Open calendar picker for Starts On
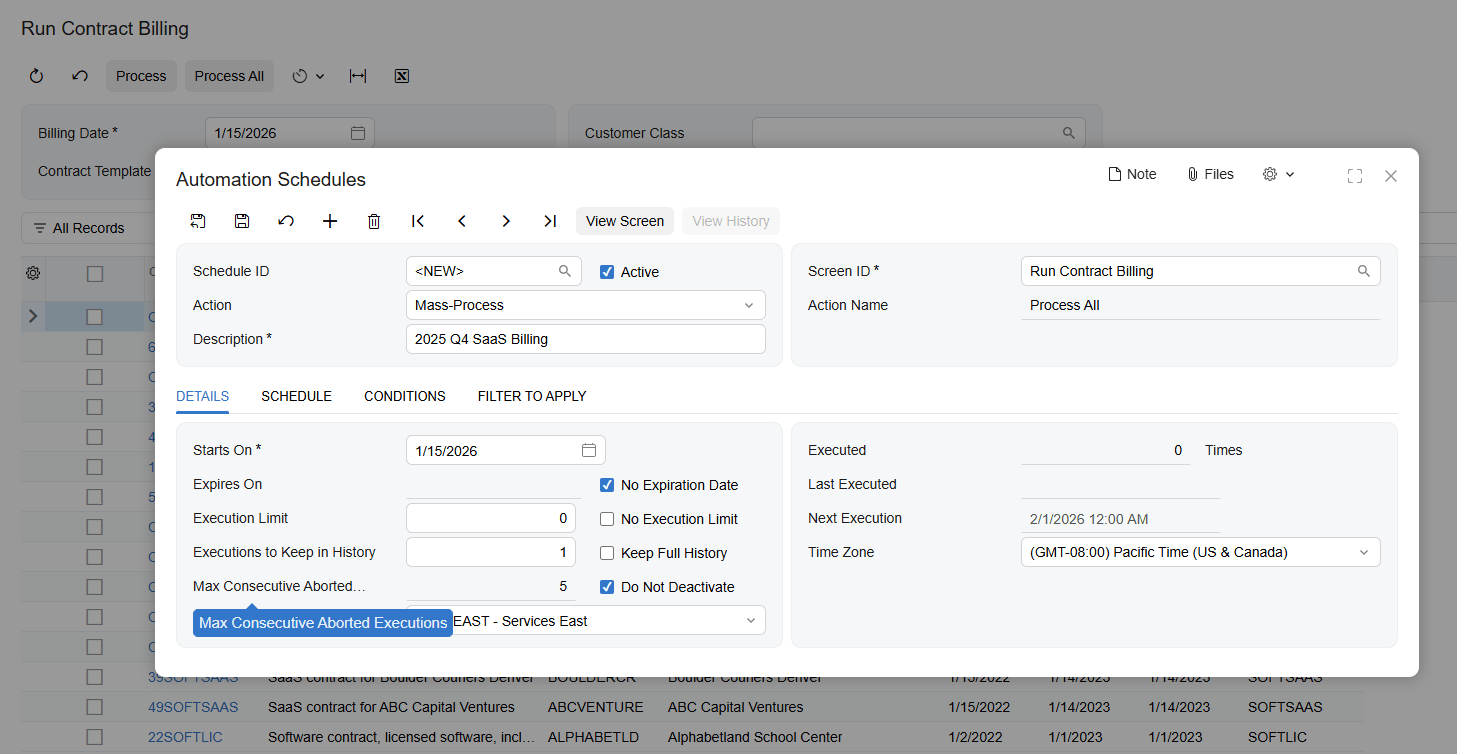This screenshot has width=1457, height=754. click(x=589, y=450)
